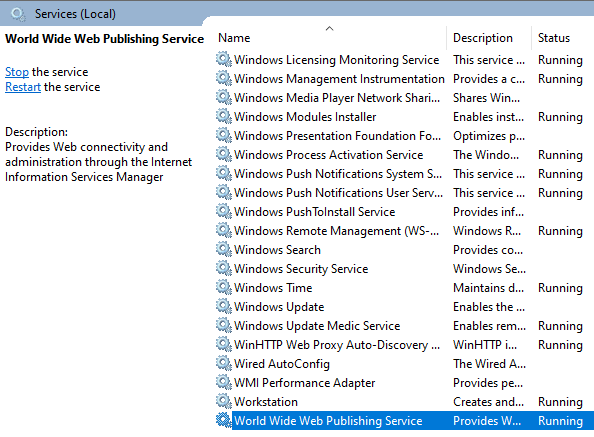Click 'The Wired A...' description cell
Image resolution: width=594 pixels, height=437 pixels.
[x=489, y=364]
